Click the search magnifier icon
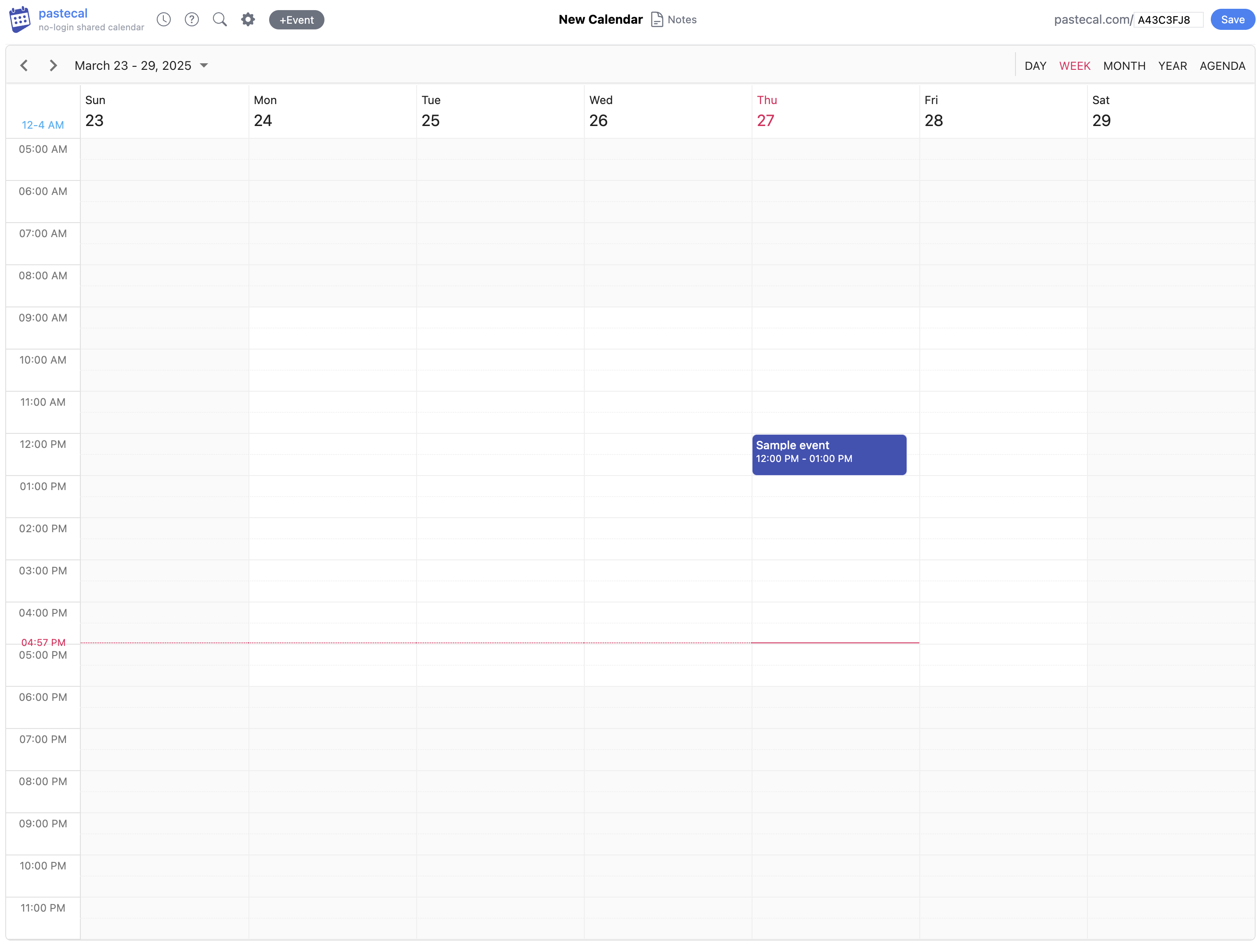The width and height of the screenshot is (1260, 952). 220,19
